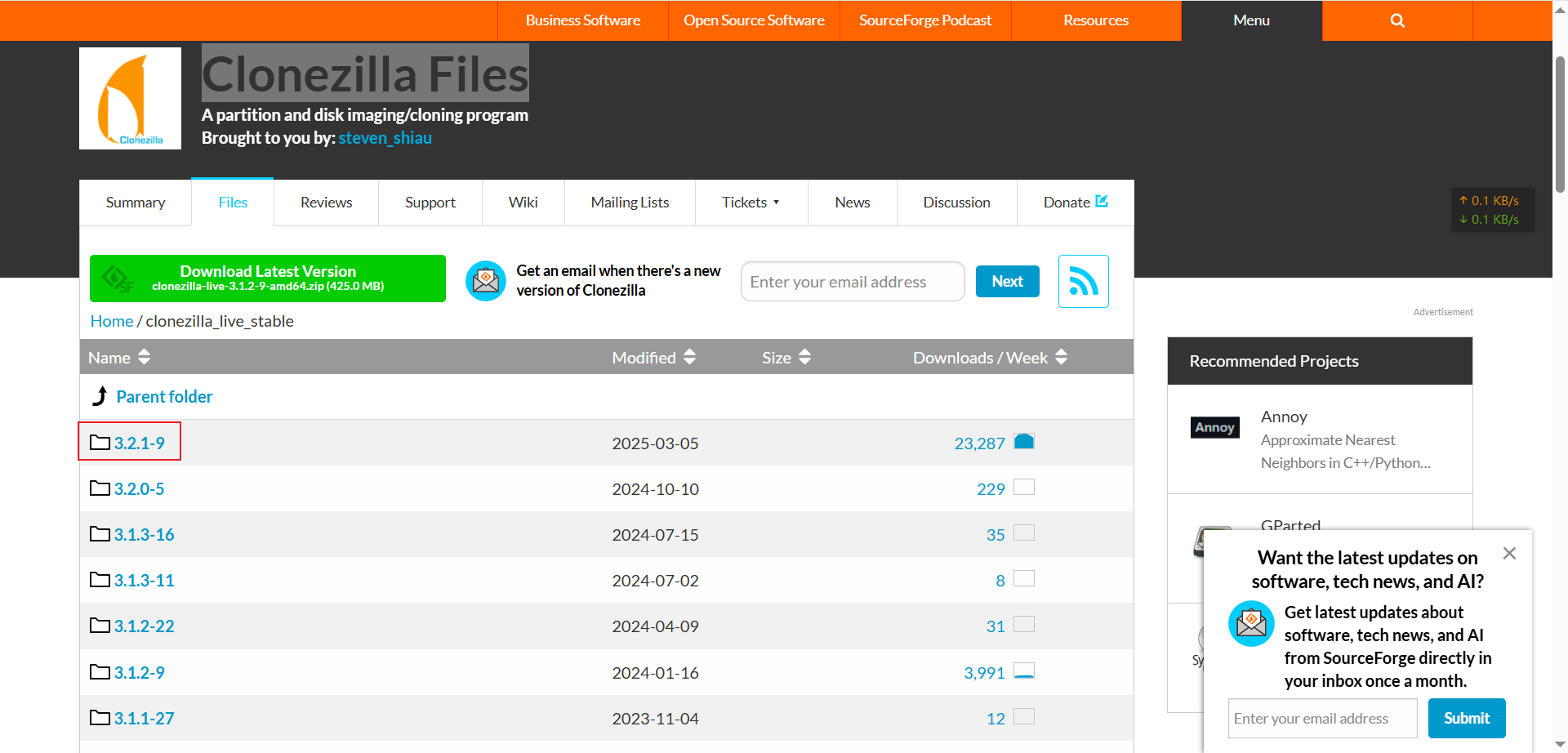This screenshot has height=753, width=1568.
Task: Click download chart icon for 3.2.1-9
Action: coord(1024,441)
